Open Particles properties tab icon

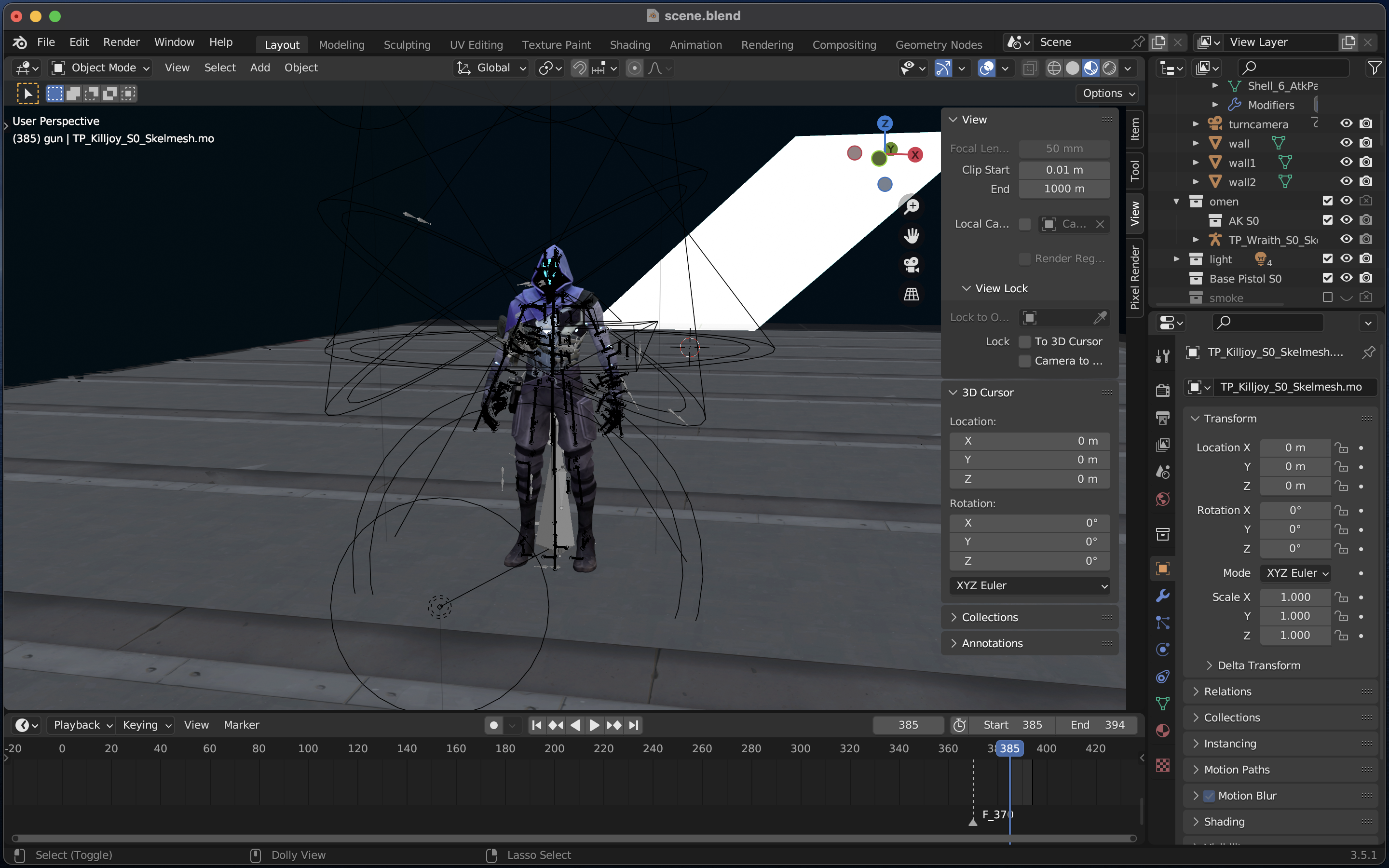(x=1163, y=622)
